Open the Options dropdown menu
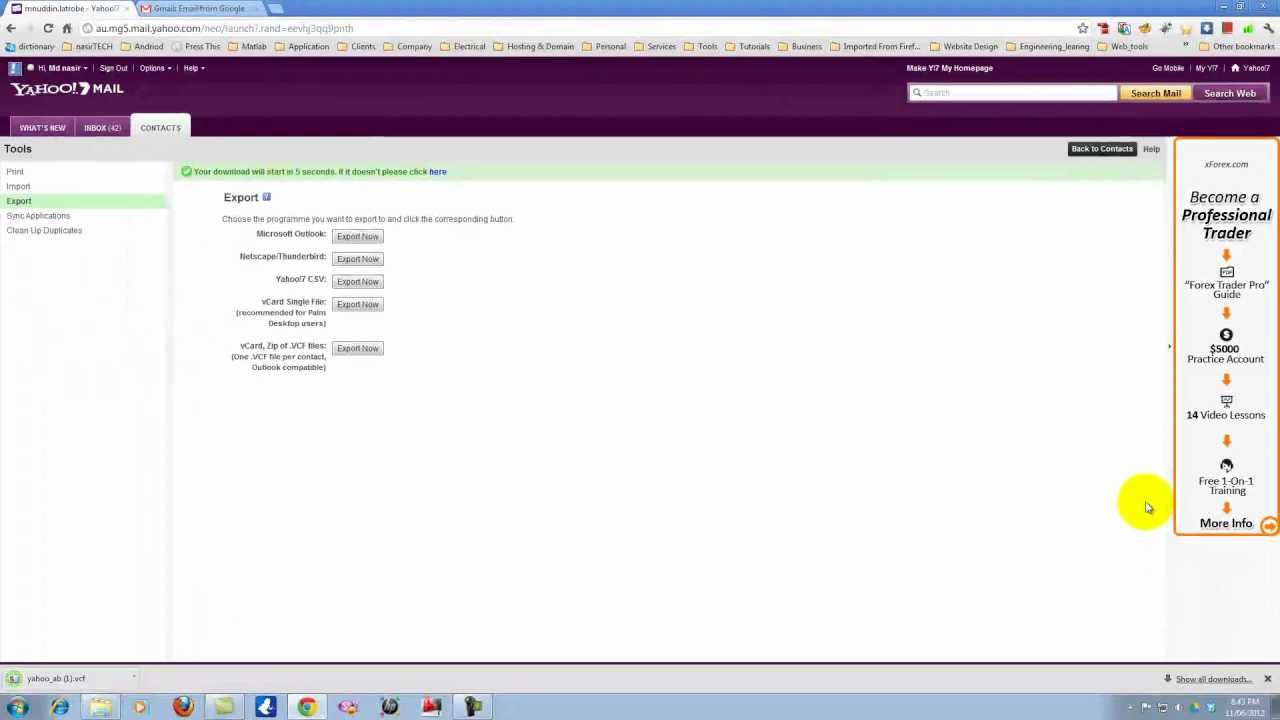This screenshot has height=720, width=1280. click(x=155, y=68)
